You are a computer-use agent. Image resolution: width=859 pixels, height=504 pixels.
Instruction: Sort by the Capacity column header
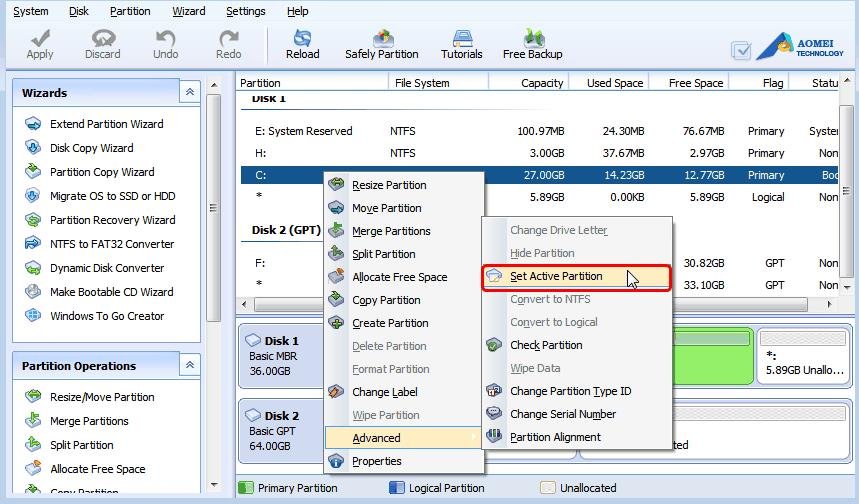point(529,83)
